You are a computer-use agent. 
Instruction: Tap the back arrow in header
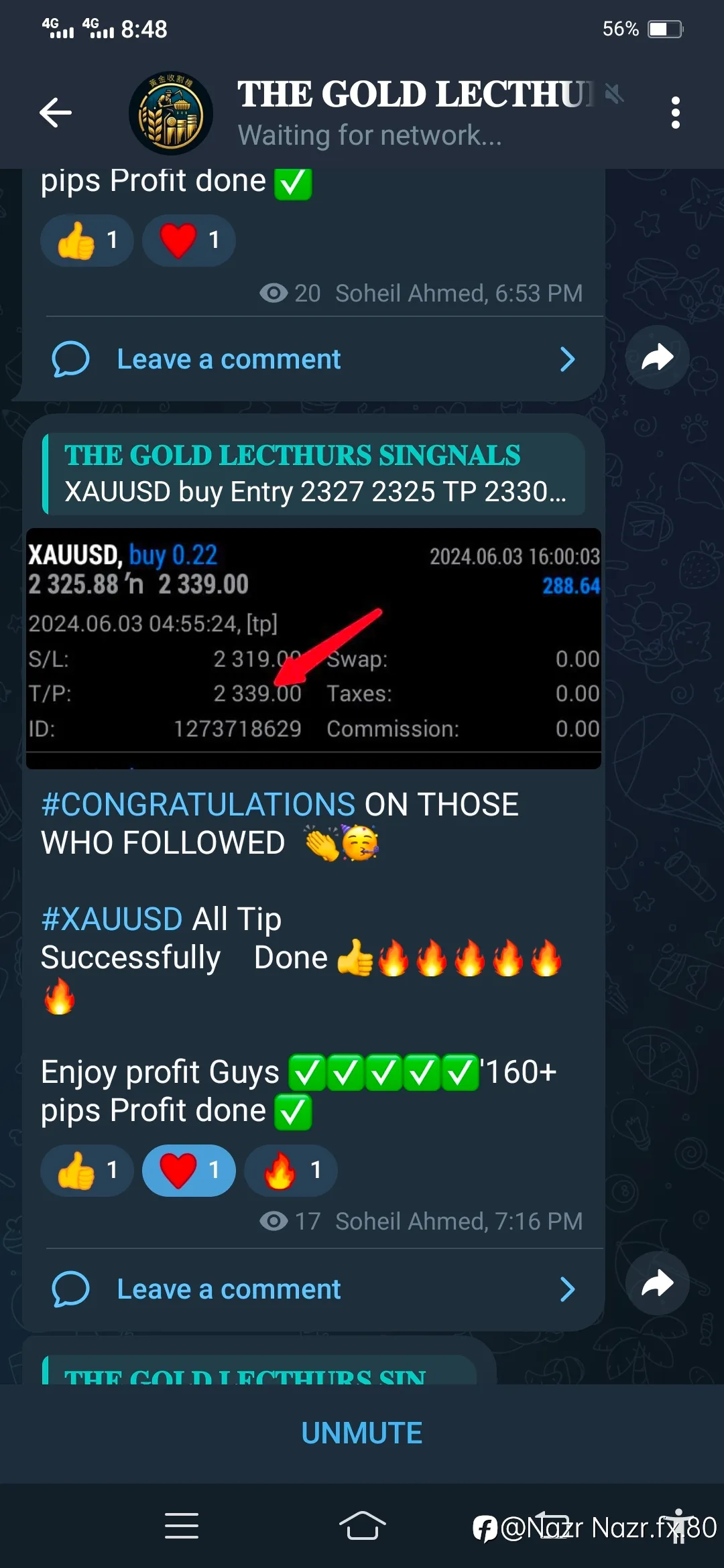56,112
